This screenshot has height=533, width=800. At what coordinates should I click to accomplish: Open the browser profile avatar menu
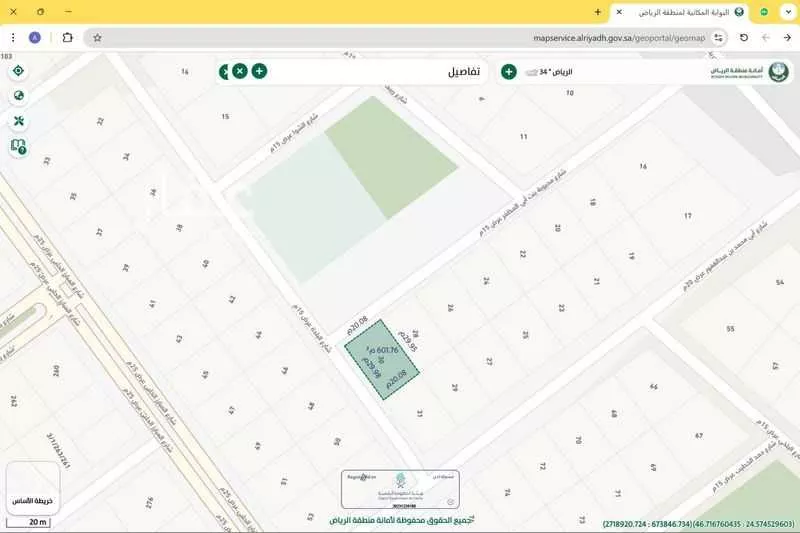coord(35,37)
